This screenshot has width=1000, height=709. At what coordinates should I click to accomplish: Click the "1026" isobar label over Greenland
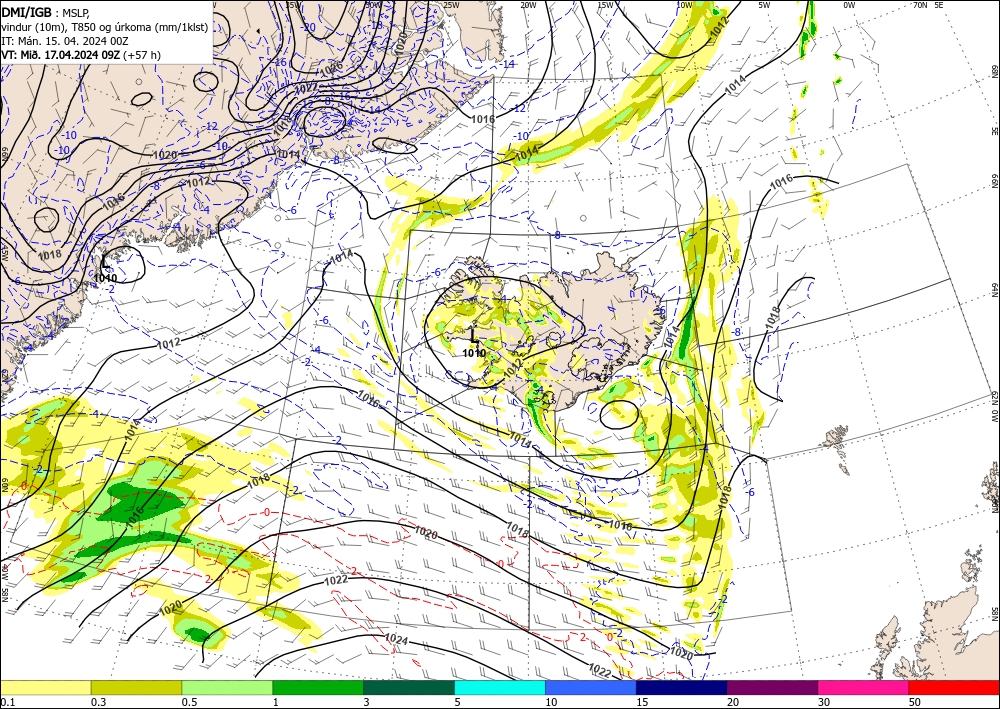[x=331, y=67]
